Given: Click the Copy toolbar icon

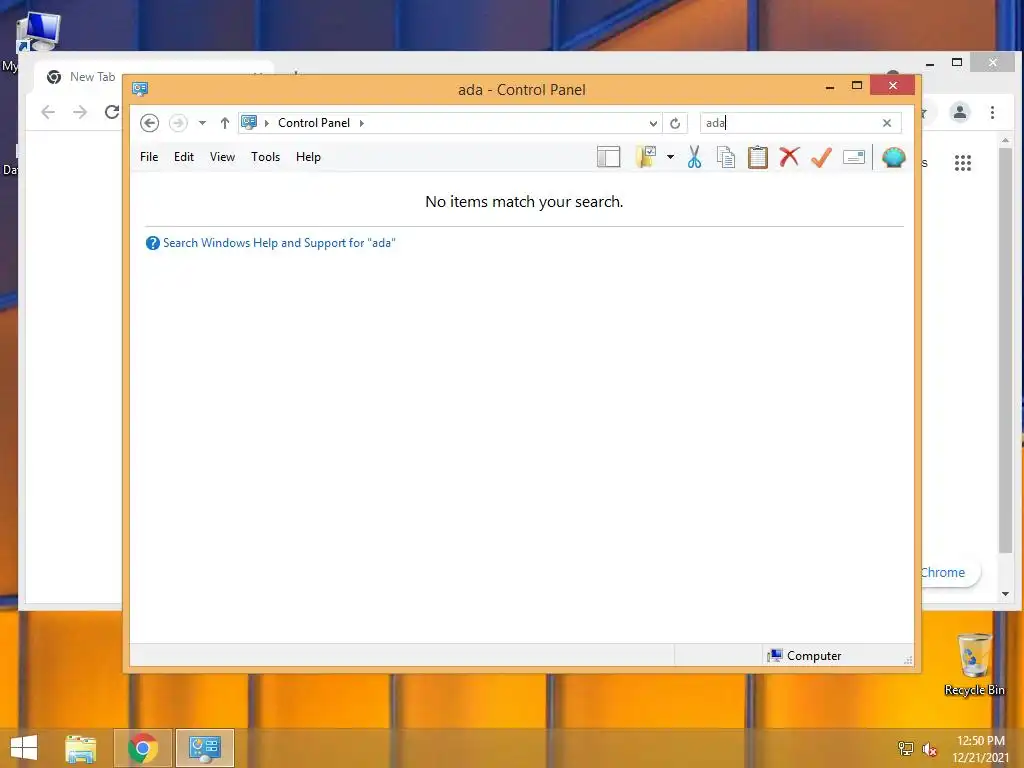Looking at the screenshot, I should [726, 157].
